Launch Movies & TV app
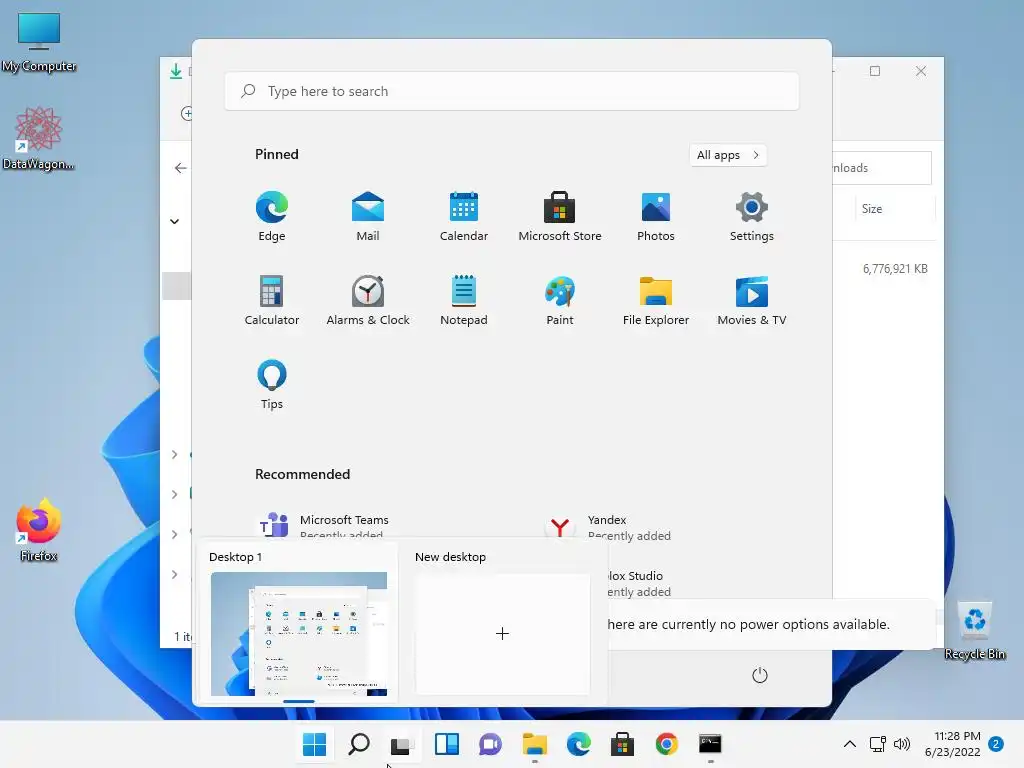The width and height of the screenshot is (1024, 768). tap(752, 300)
